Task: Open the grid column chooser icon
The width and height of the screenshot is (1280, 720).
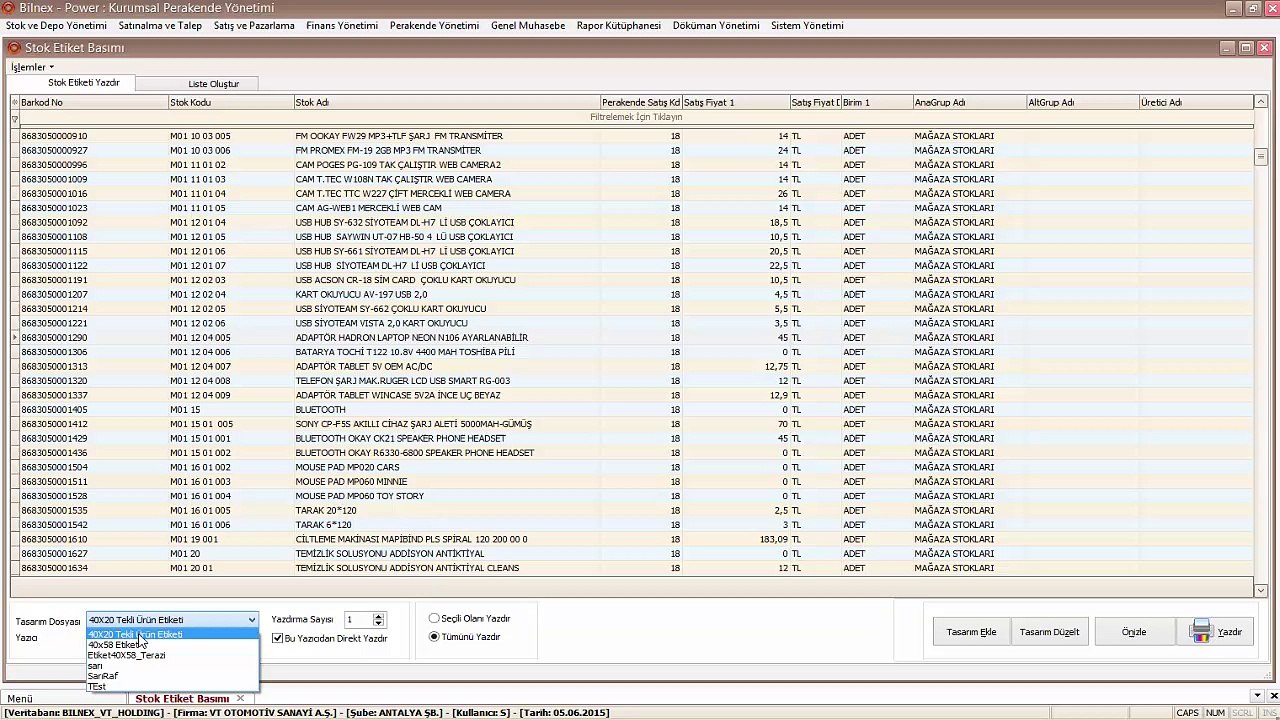Action: click(15, 102)
